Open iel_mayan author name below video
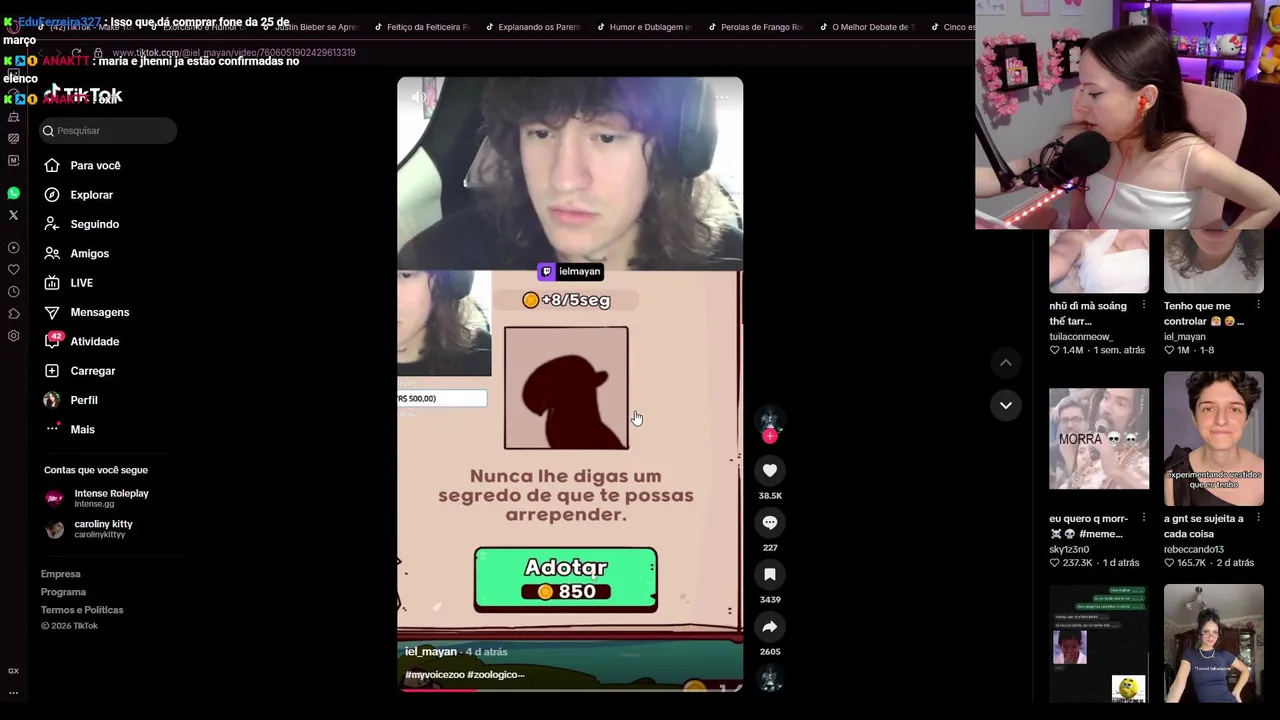The height and width of the screenshot is (720, 1280). (x=431, y=652)
